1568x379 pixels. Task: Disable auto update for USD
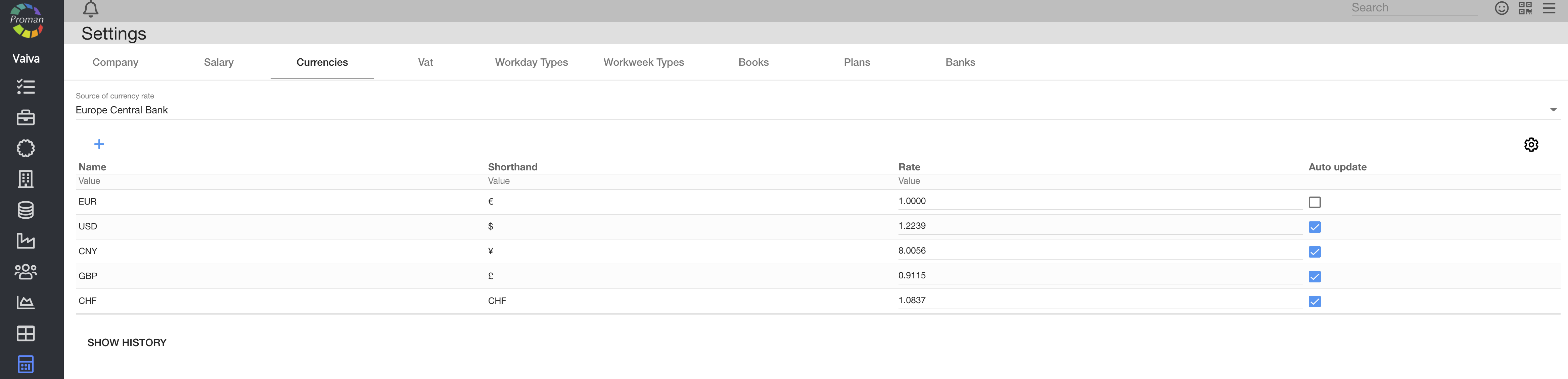point(1315,227)
